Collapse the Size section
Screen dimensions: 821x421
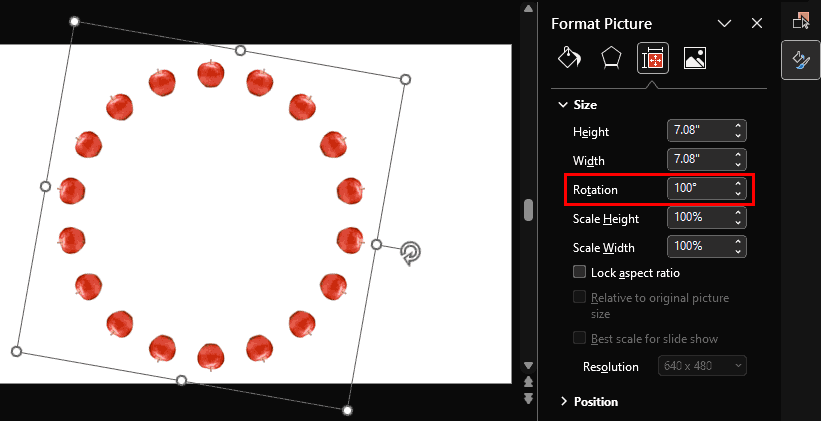click(x=560, y=104)
